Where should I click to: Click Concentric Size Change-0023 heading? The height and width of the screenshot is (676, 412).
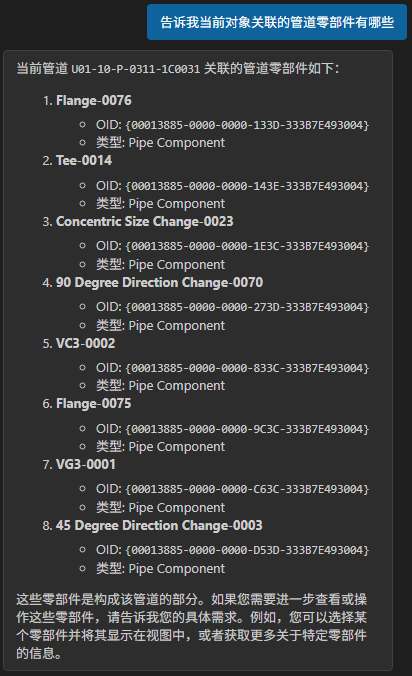click(144, 221)
